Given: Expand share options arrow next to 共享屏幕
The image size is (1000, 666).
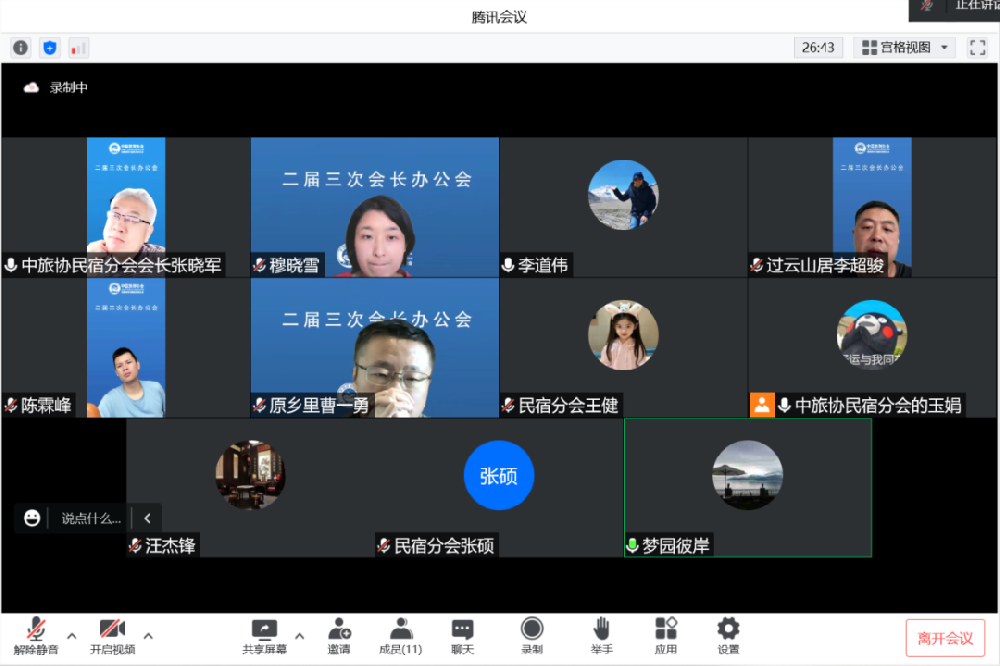Looking at the screenshot, I should click(300, 636).
